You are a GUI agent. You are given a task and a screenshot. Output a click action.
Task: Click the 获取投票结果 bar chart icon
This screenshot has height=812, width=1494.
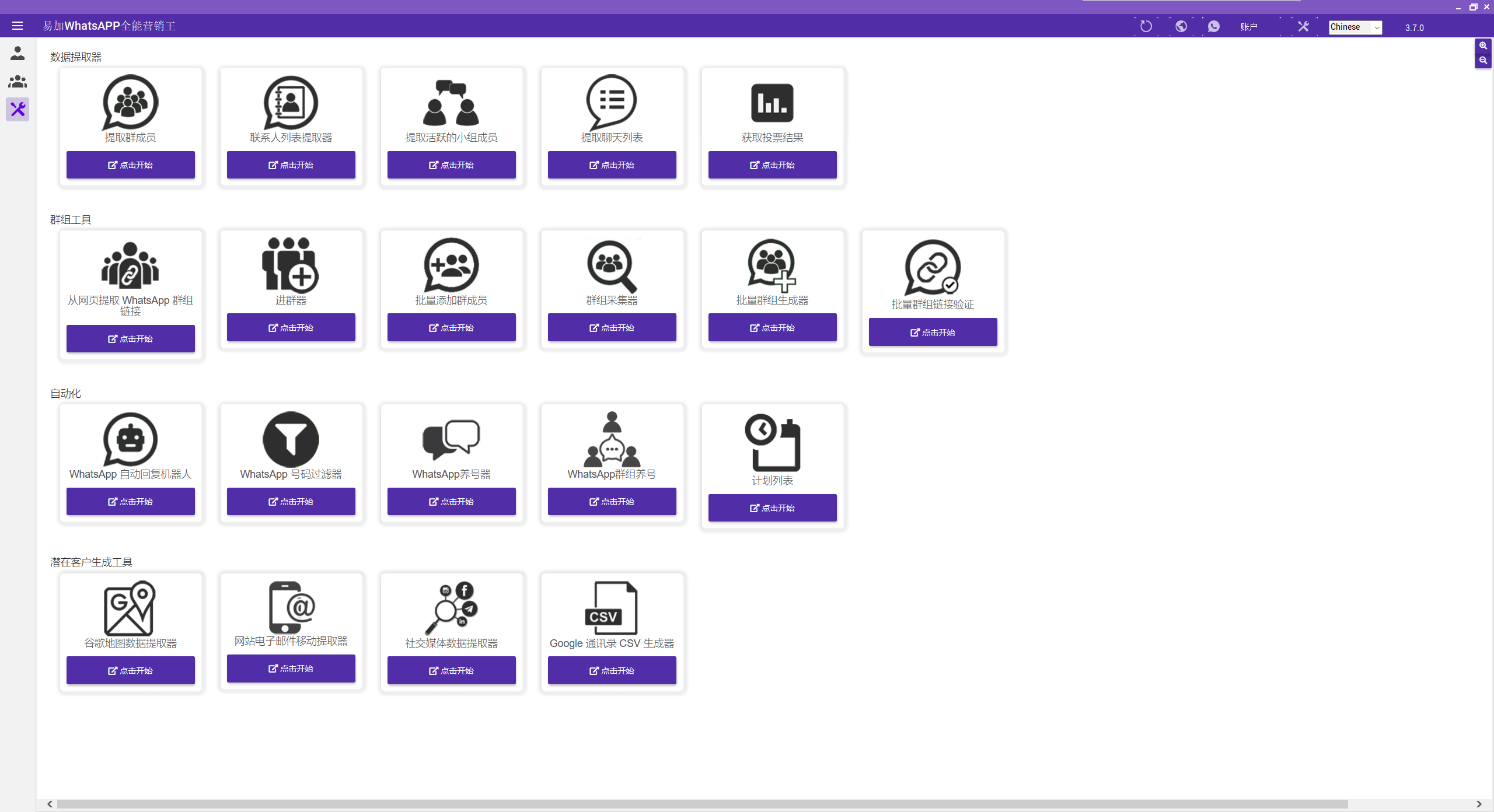(x=772, y=103)
